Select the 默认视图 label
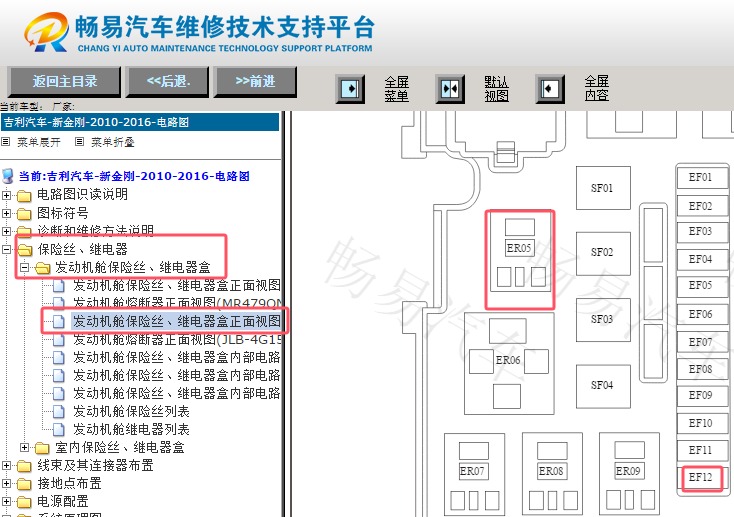 click(x=496, y=89)
